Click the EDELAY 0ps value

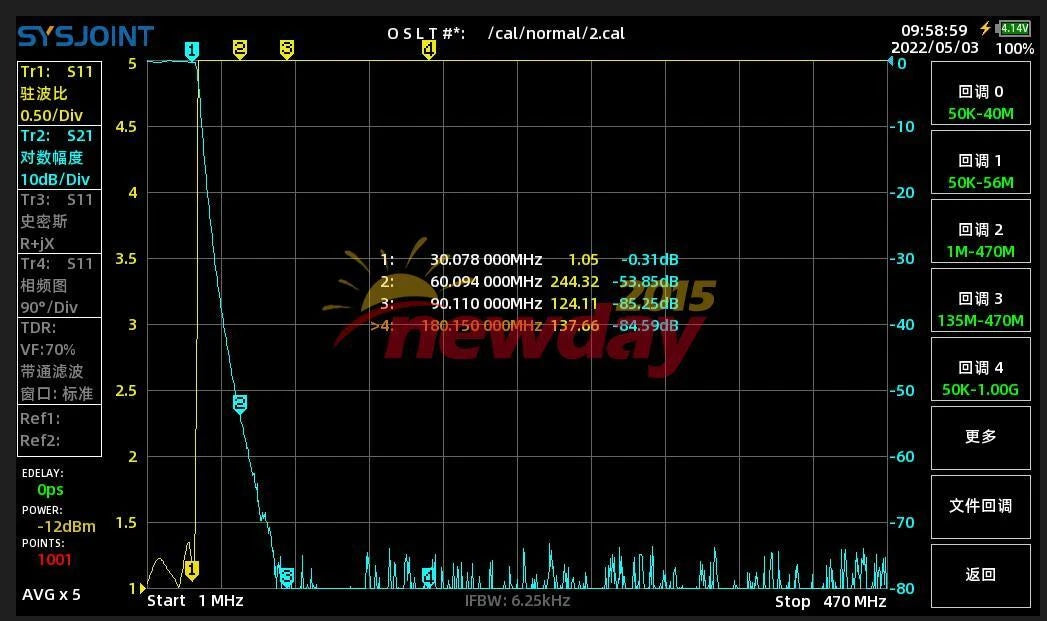pyautogui.click(x=50, y=489)
